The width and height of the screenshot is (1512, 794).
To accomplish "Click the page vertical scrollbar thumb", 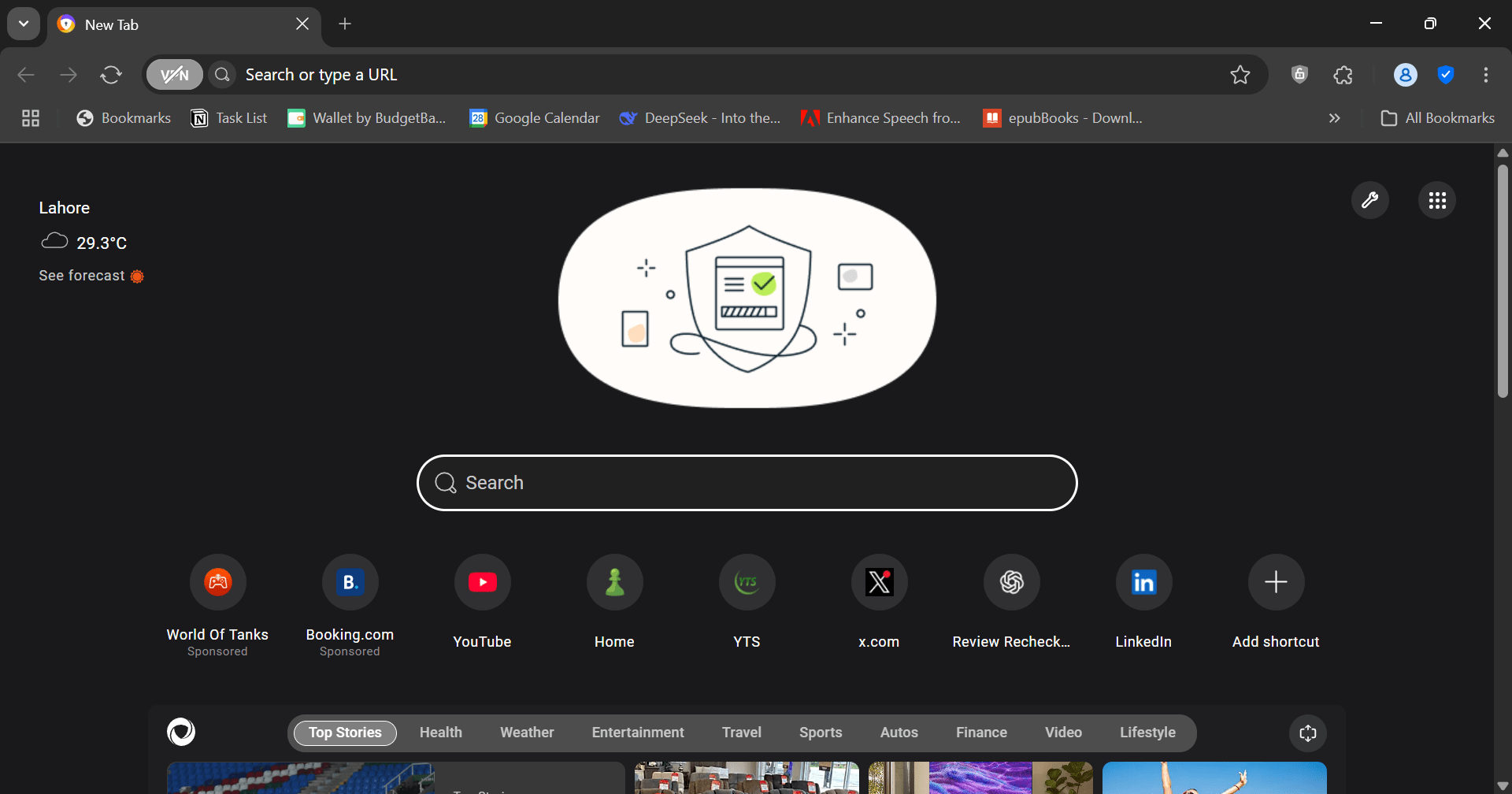I will [x=1503, y=280].
